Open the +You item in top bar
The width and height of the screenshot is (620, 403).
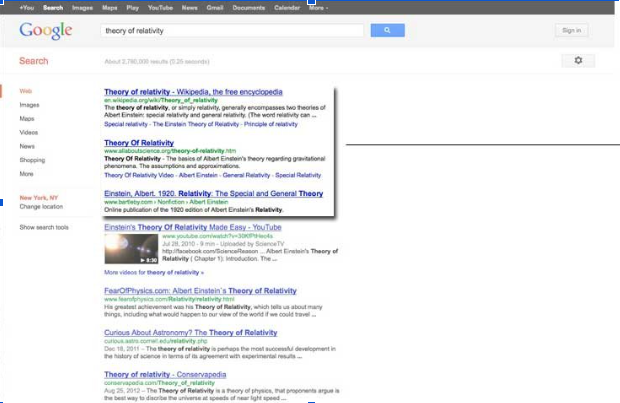pyautogui.click(x=26, y=8)
